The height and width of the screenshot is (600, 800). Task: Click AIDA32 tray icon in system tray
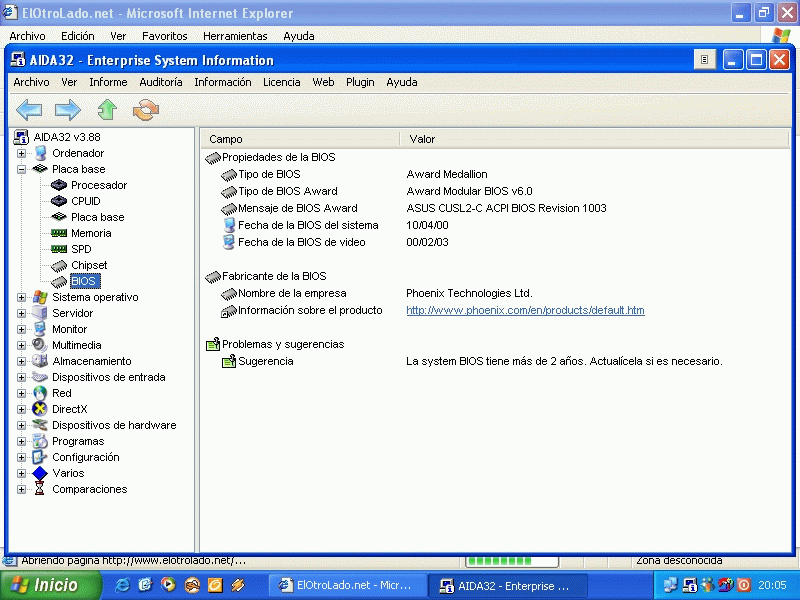pyautogui.click(x=690, y=585)
